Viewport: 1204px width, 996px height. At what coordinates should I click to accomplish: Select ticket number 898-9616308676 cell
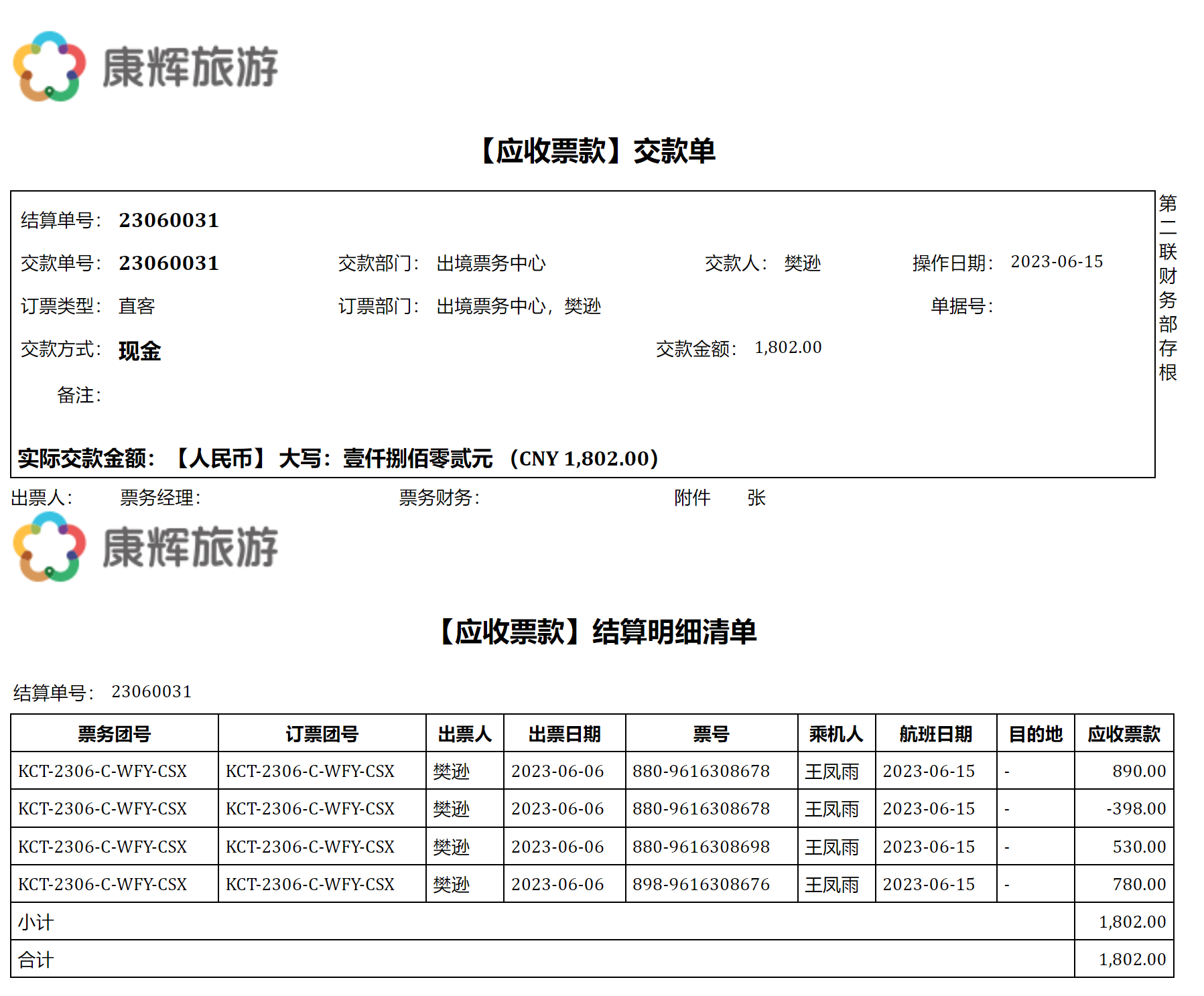pos(701,884)
